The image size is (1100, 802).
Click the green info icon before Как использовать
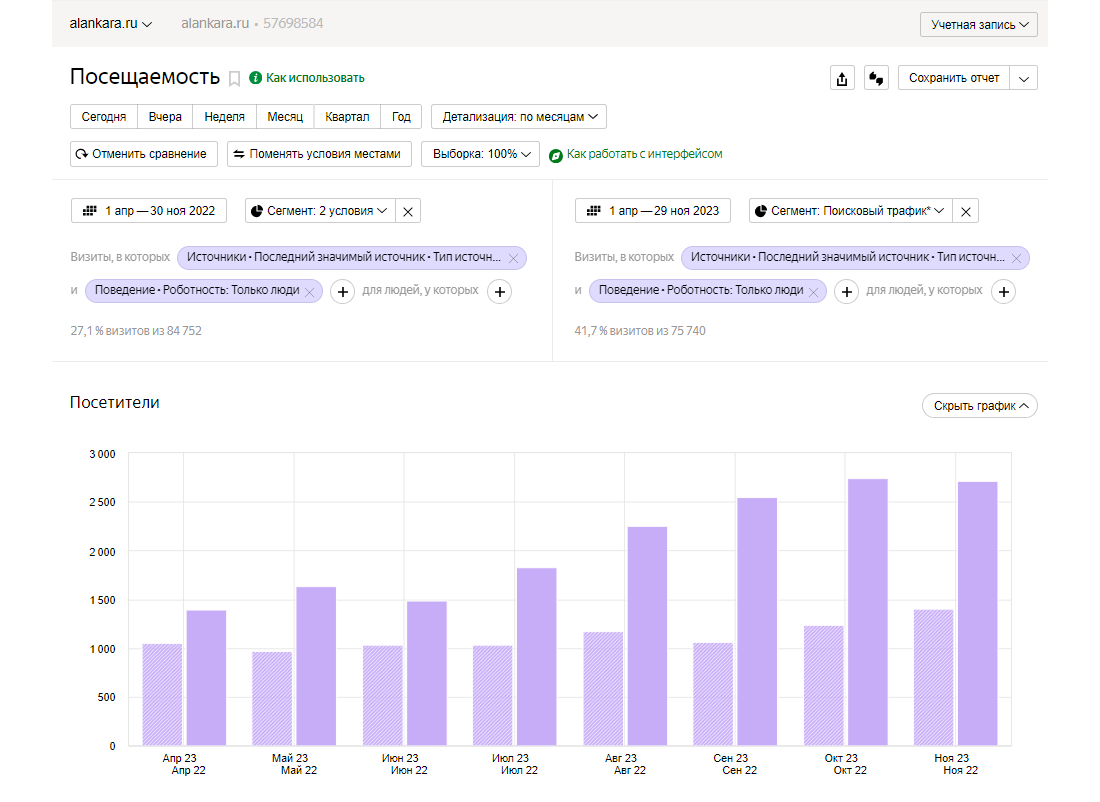tap(255, 78)
